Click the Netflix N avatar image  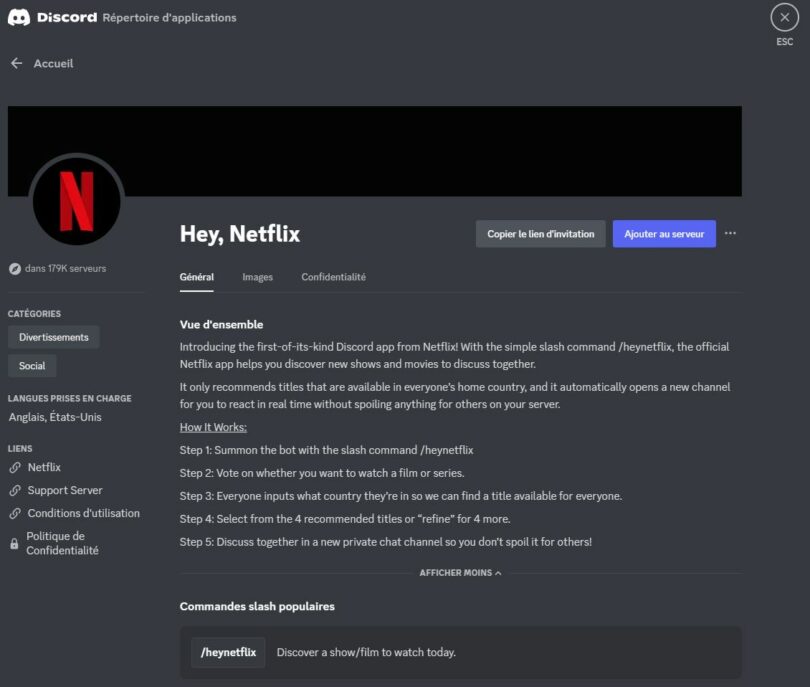click(x=76, y=201)
